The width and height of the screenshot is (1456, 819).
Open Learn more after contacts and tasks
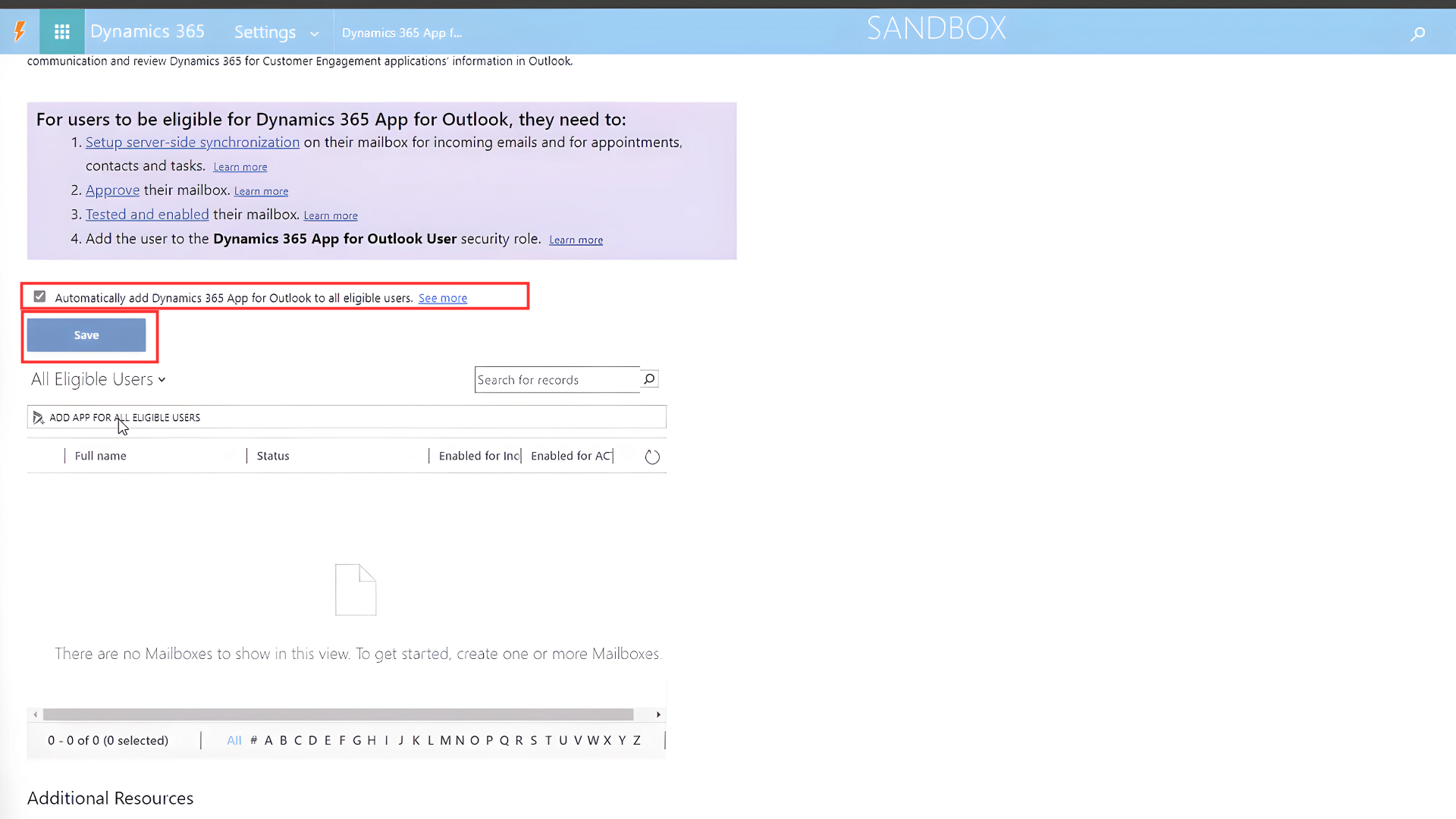pyautogui.click(x=240, y=167)
